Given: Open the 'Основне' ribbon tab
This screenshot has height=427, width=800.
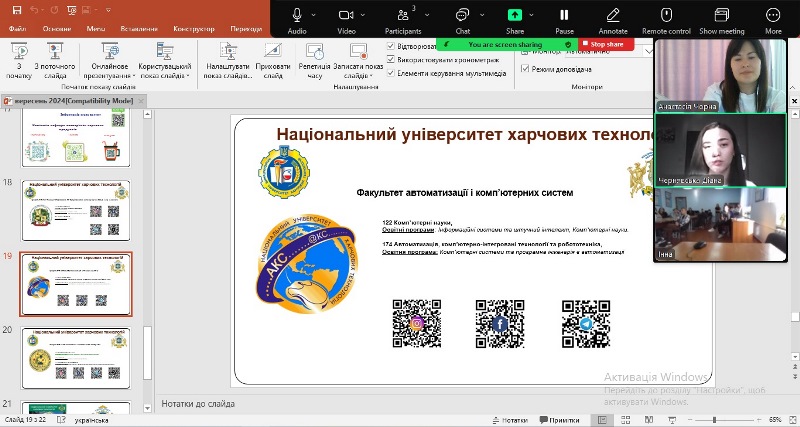Looking at the screenshot, I should (x=57, y=29).
